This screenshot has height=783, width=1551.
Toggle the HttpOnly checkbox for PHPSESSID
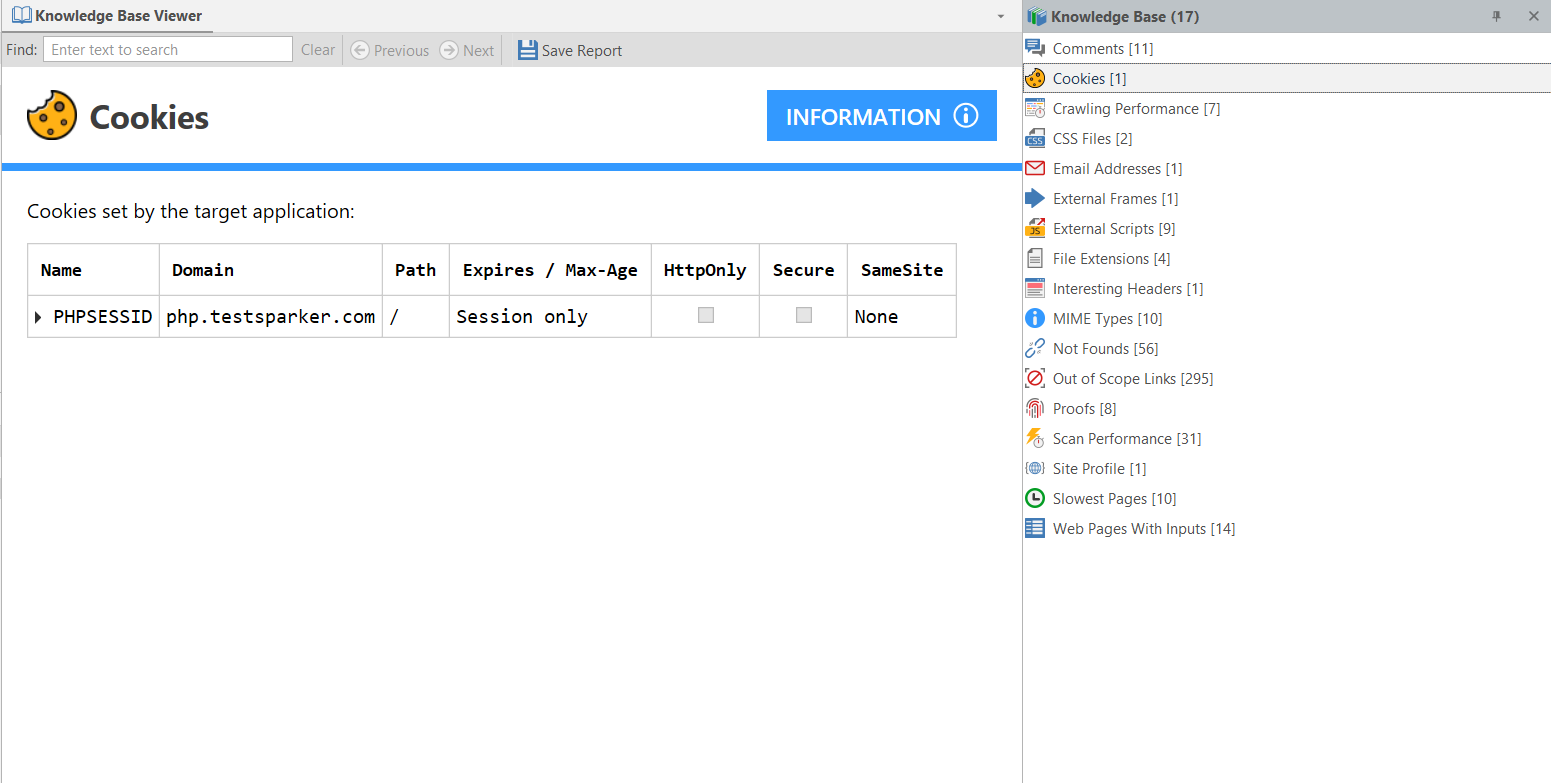point(704,315)
